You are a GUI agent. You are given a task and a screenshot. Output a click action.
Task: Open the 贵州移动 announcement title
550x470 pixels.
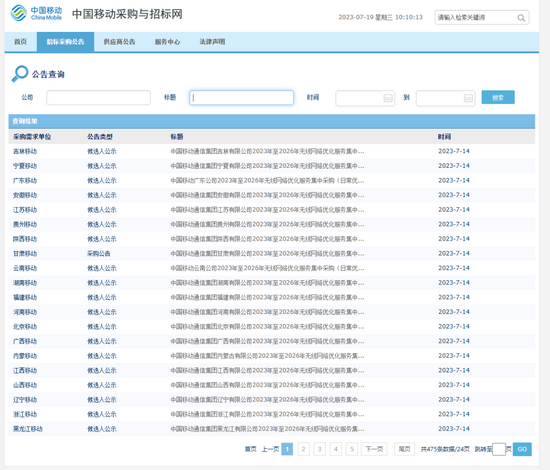[x=267, y=224]
